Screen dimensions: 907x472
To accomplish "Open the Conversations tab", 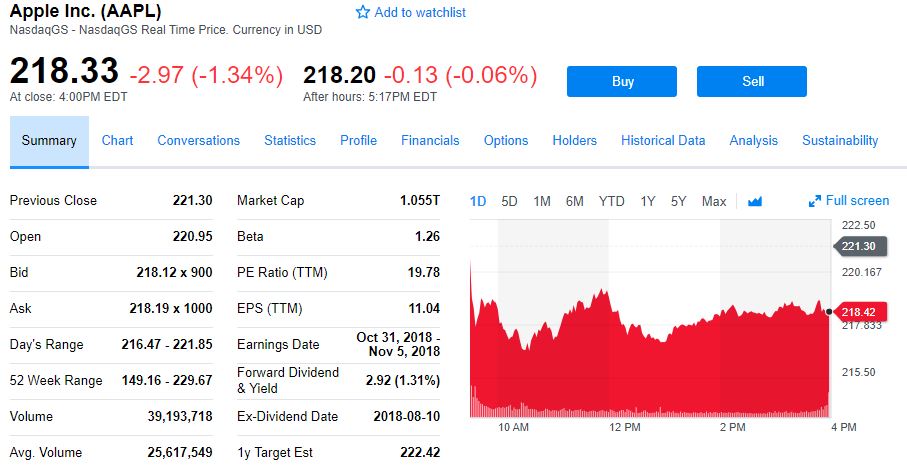I will 199,141.
